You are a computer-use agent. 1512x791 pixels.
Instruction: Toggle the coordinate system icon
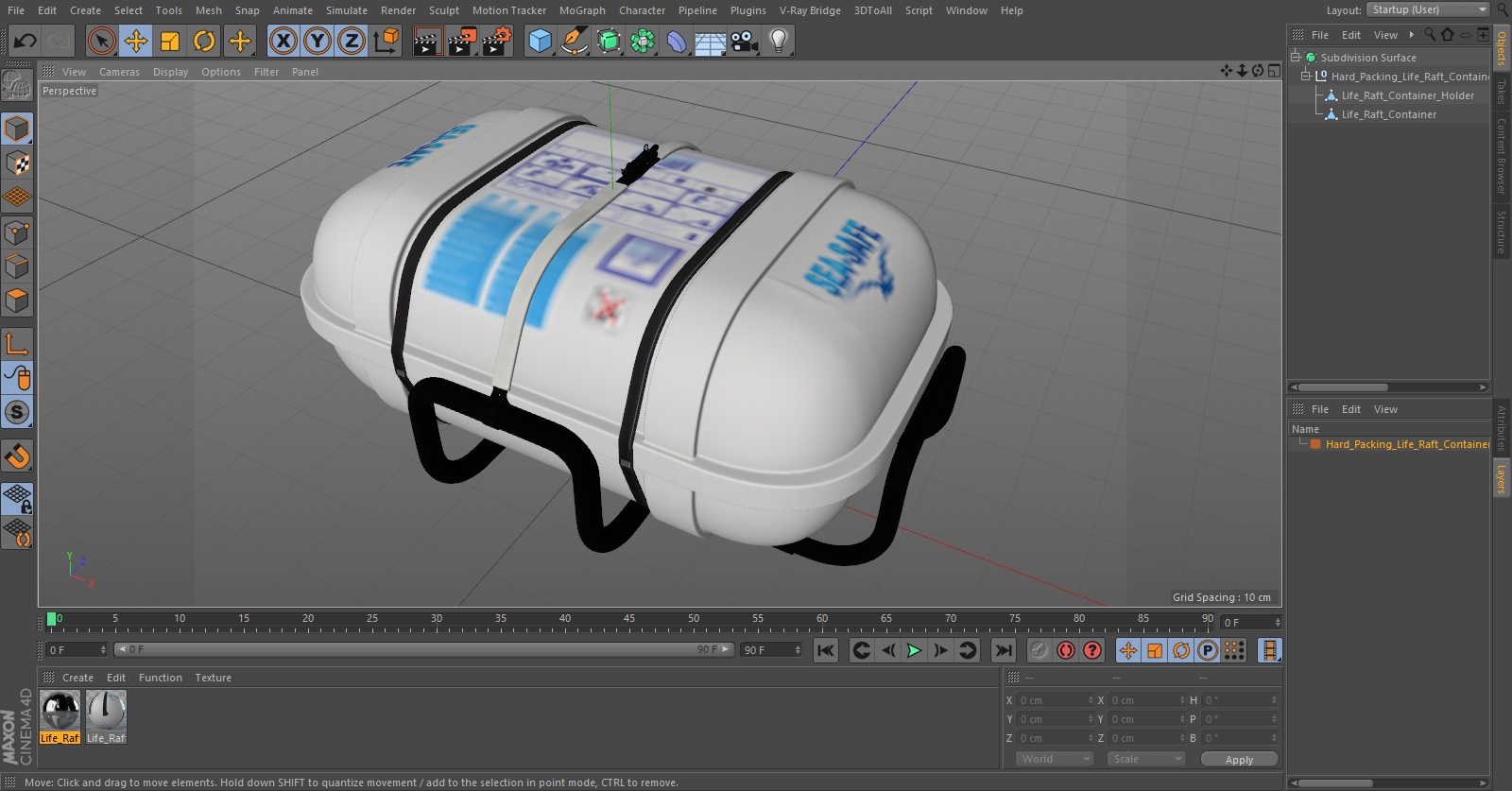tap(387, 41)
